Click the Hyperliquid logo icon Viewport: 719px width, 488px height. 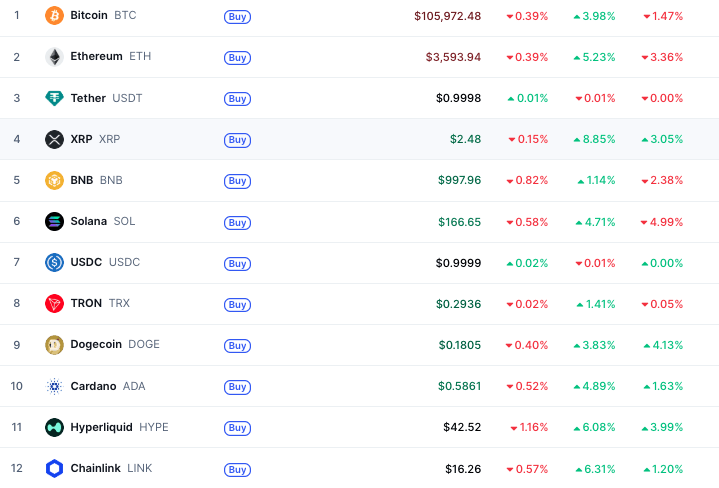pyautogui.click(x=54, y=427)
